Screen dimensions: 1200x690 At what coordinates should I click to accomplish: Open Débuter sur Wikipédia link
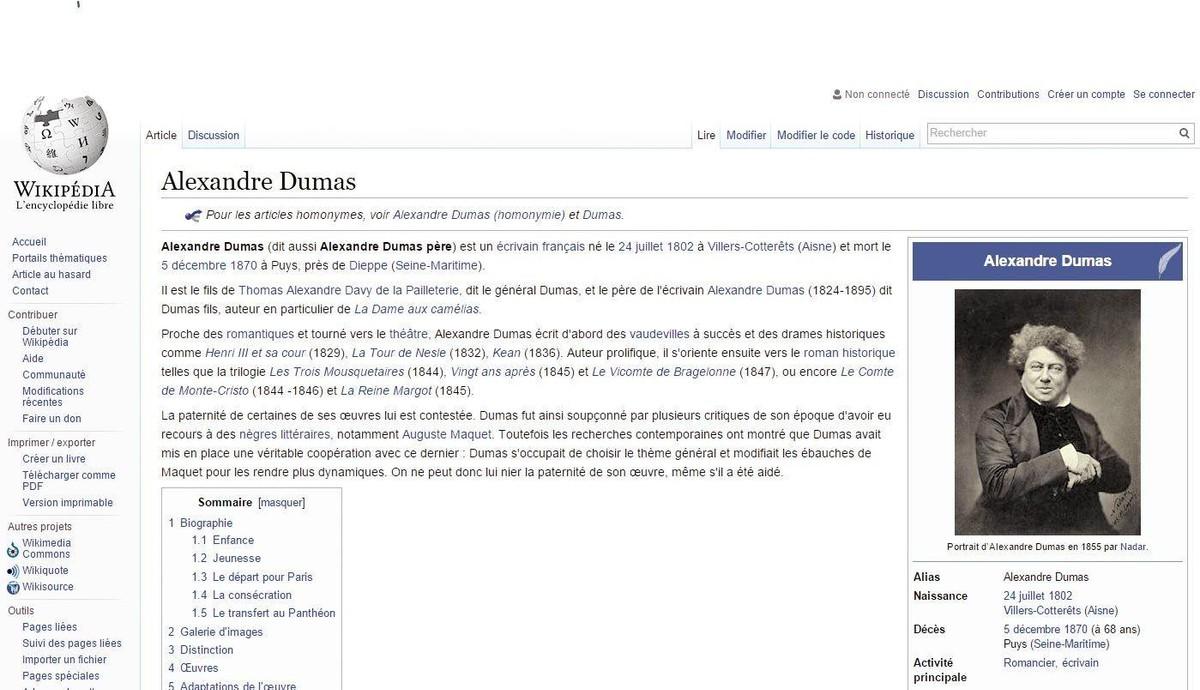point(50,337)
